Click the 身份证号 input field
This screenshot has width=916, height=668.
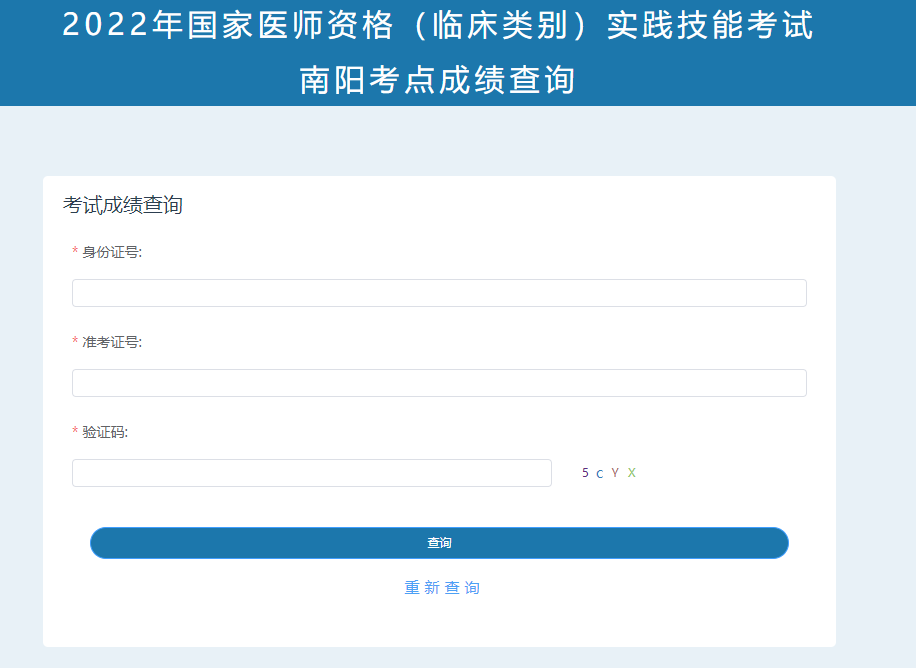coord(439,293)
